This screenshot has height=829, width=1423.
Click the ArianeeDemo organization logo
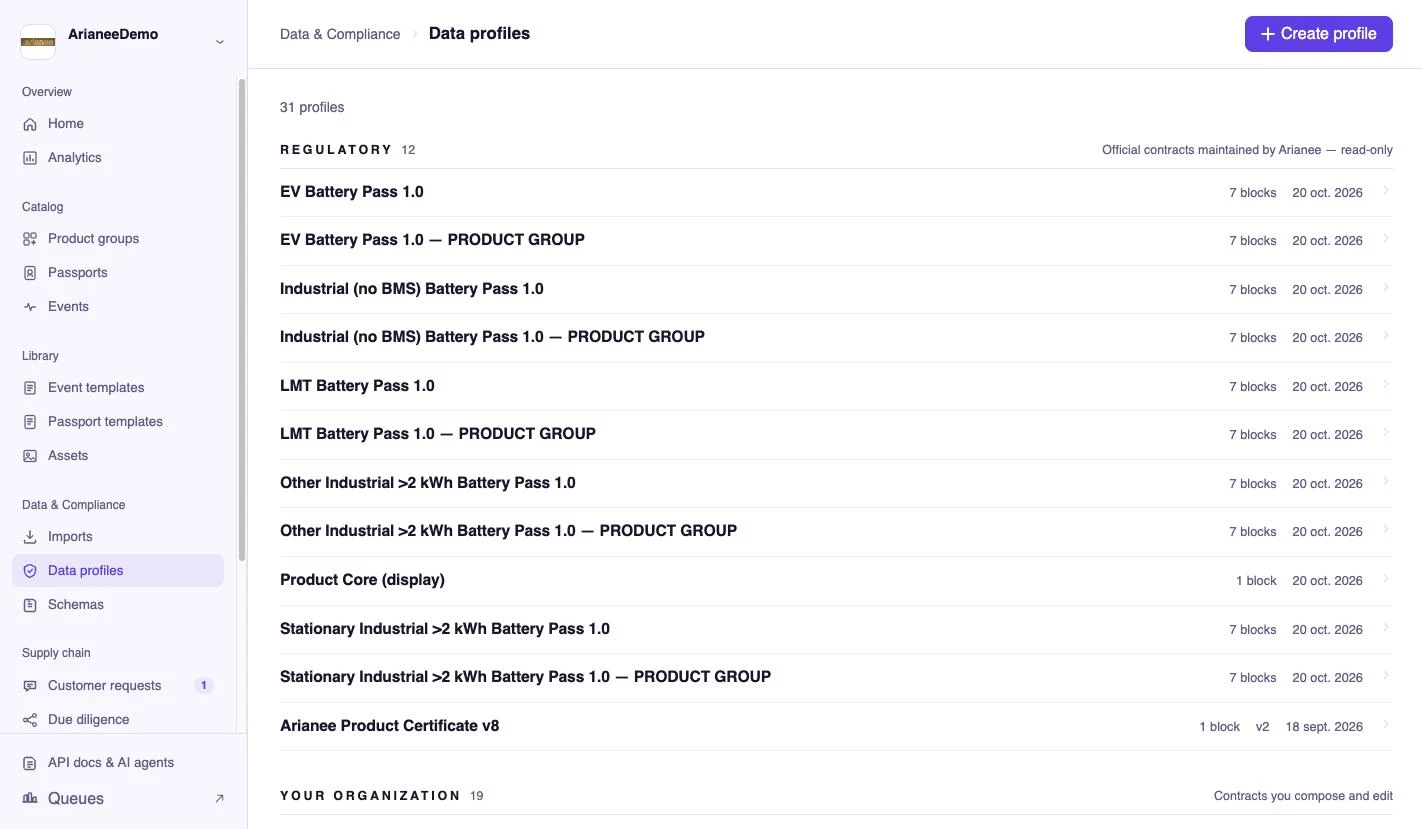[38, 42]
